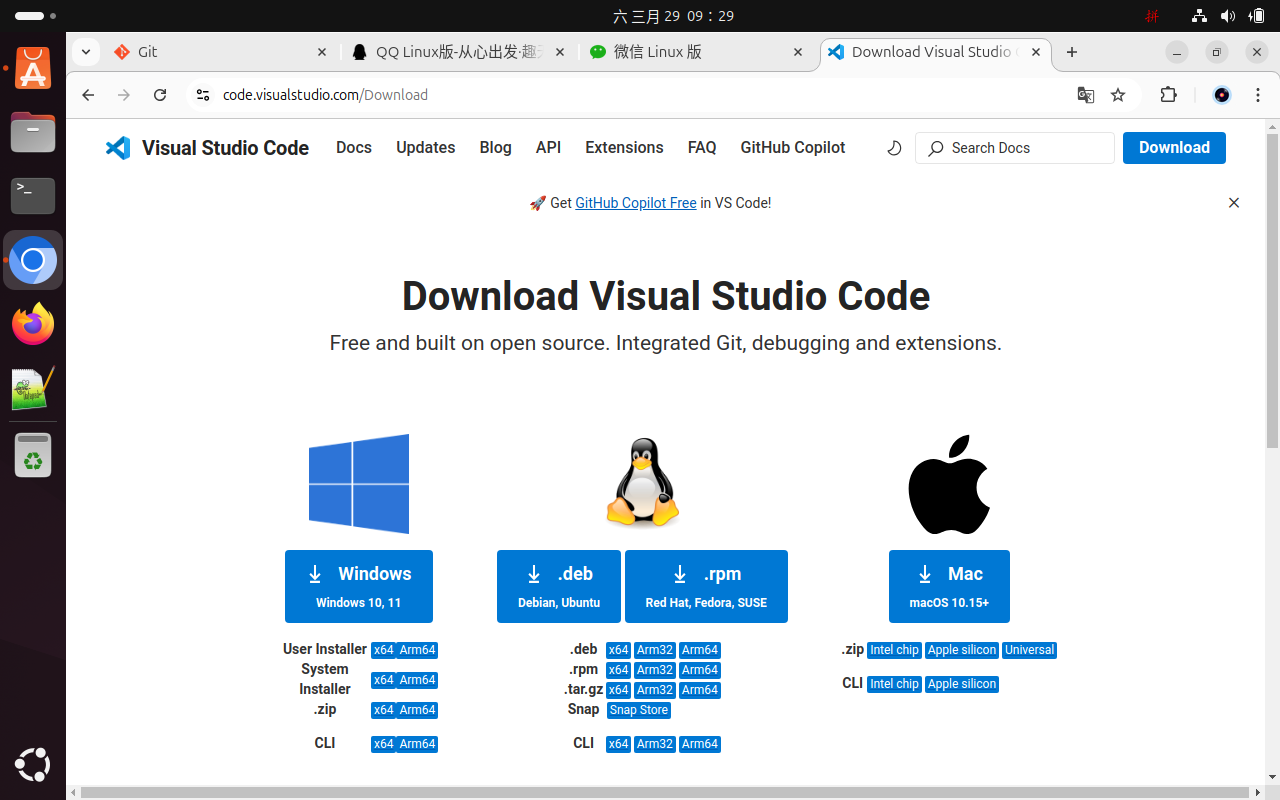Image resolution: width=1280 pixels, height=800 pixels.
Task: Close the Download Visual Studio tab
Action: (1036, 52)
